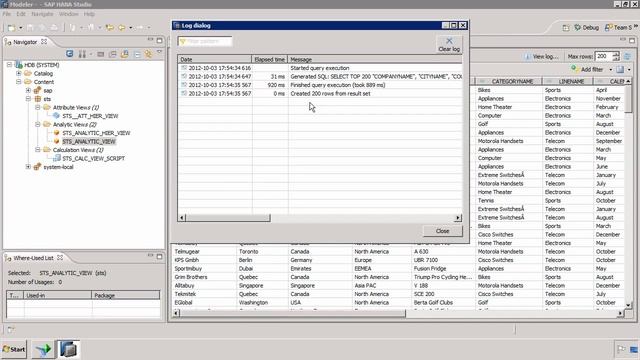
Task: Collapse the Content folder
Action: (x=19, y=82)
